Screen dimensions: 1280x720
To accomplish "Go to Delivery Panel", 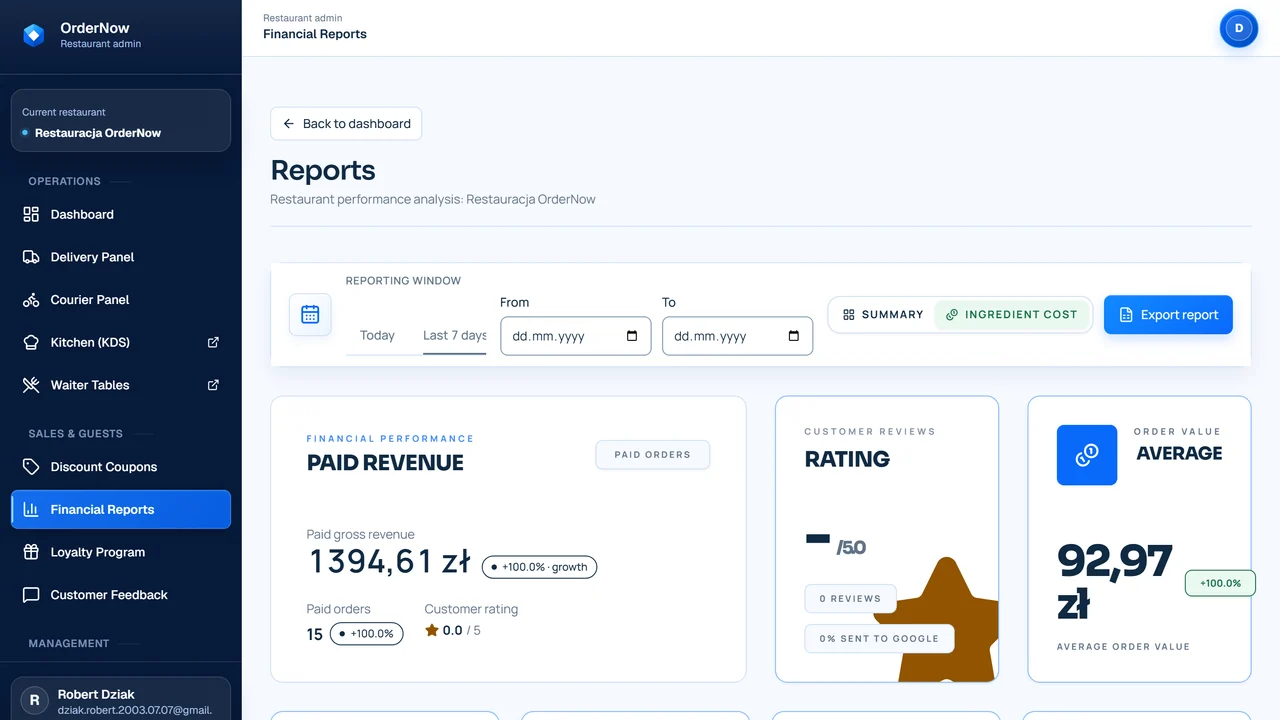I will pos(121,257).
